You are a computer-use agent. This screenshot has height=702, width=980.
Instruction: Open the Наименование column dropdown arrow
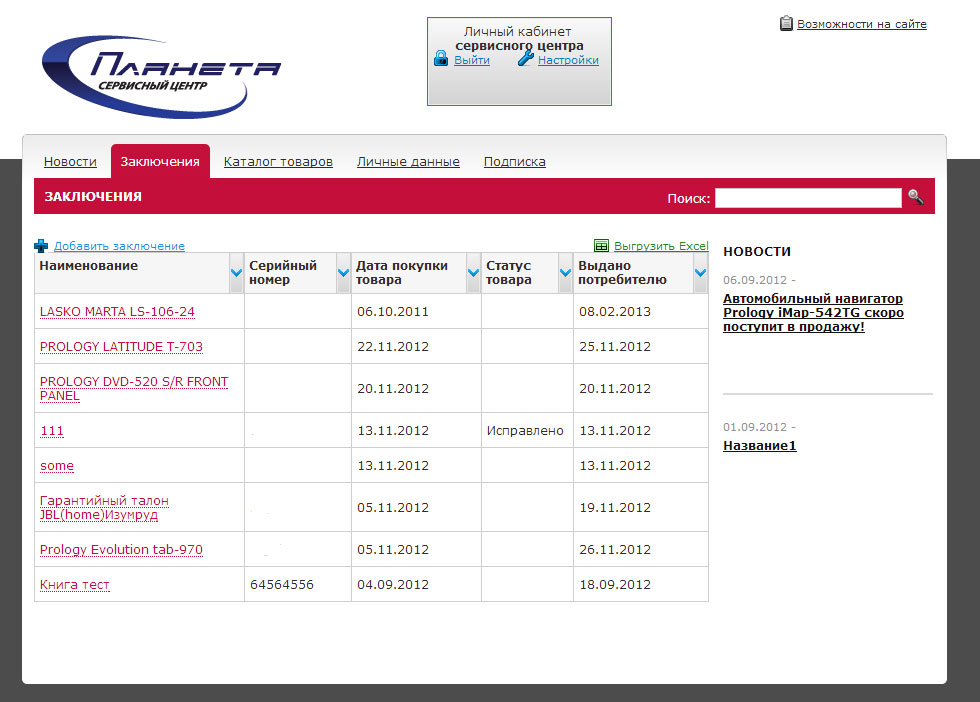pyautogui.click(x=236, y=273)
